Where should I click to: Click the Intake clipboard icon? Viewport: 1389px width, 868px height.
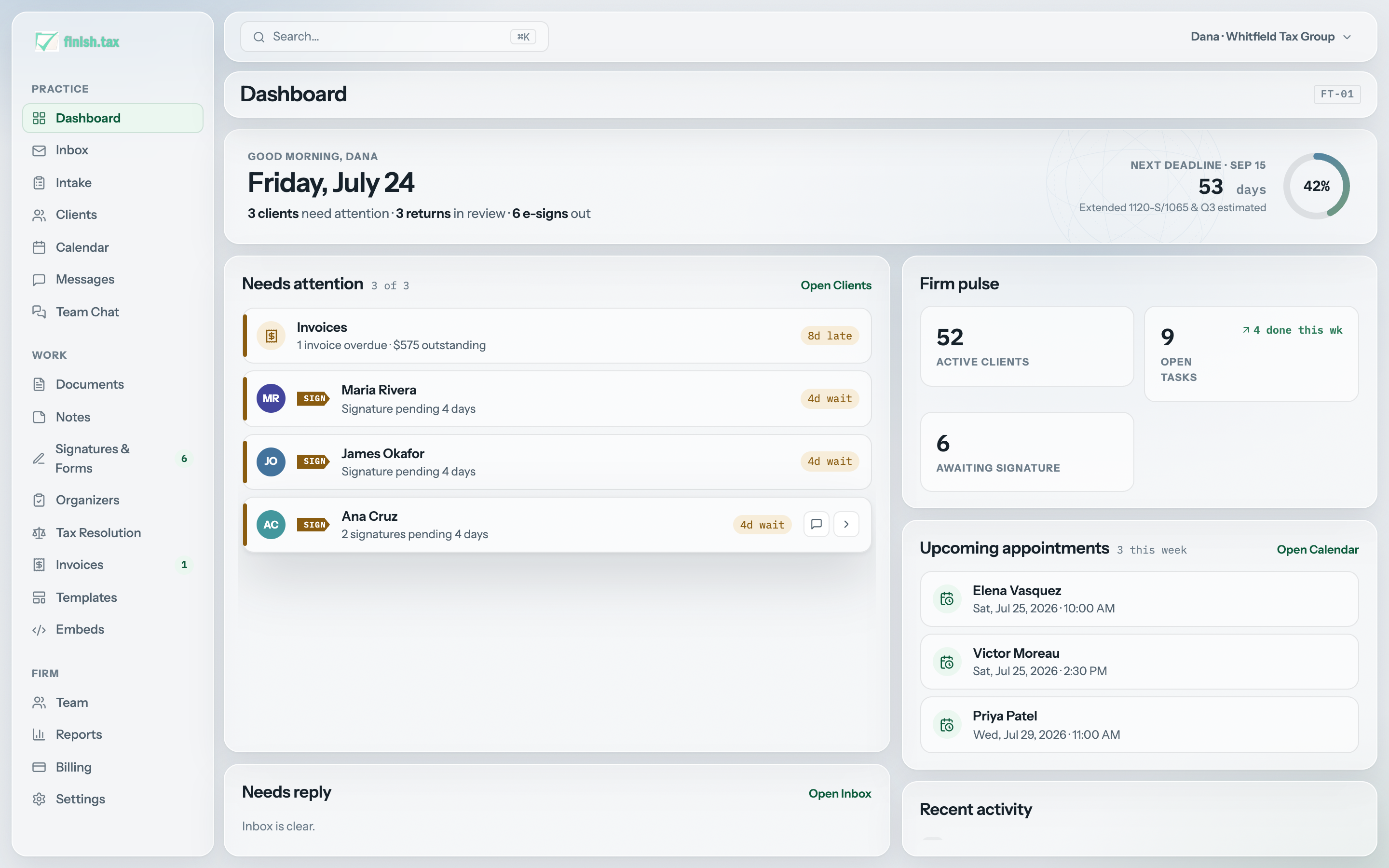(x=39, y=183)
